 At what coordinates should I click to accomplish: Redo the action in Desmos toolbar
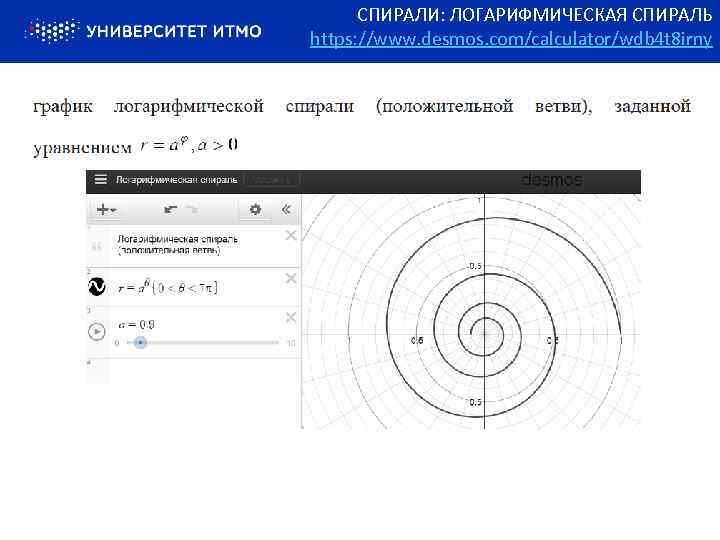(x=192, y=210)
